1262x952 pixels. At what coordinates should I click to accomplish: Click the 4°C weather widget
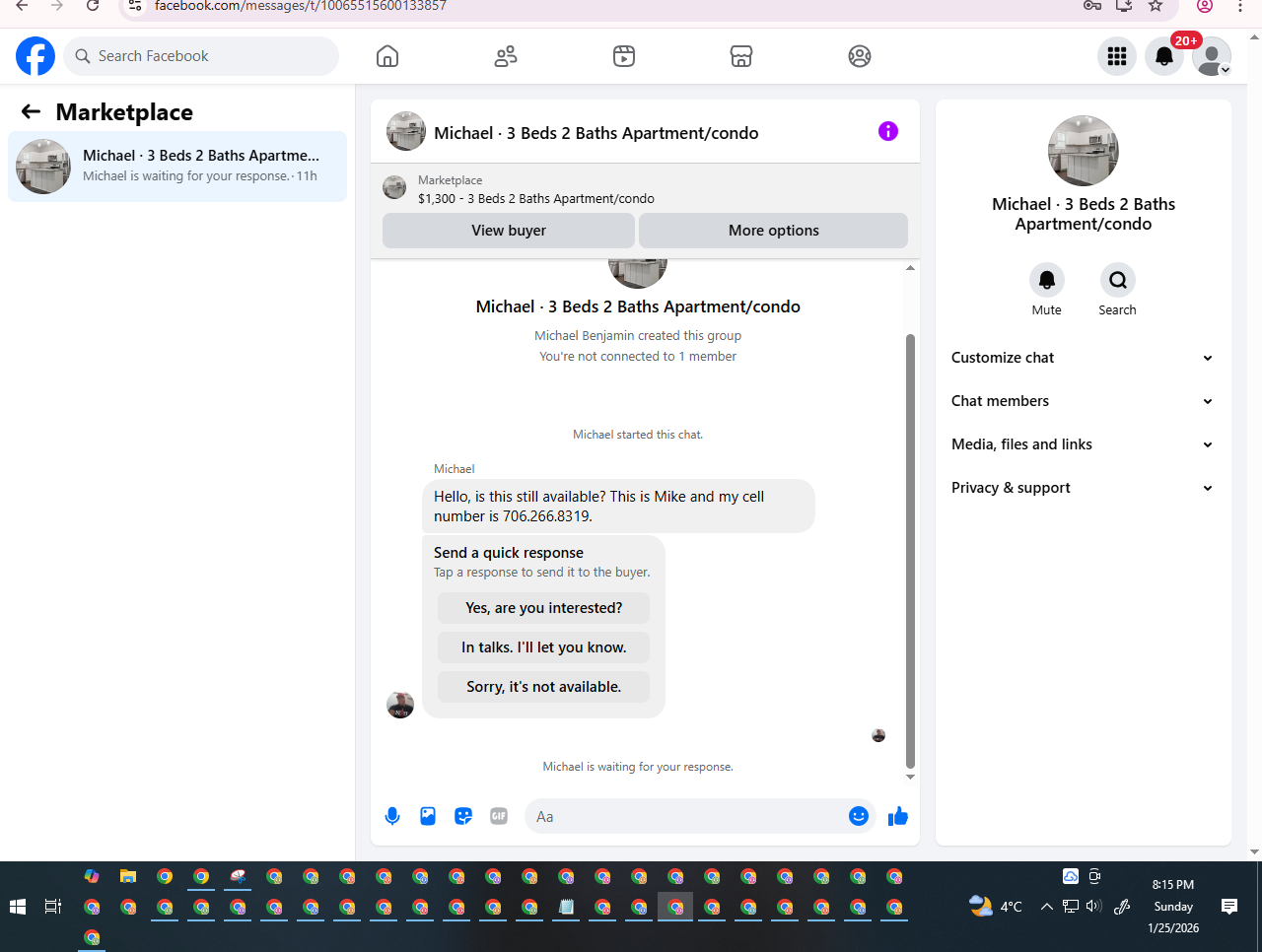[996, 907]
